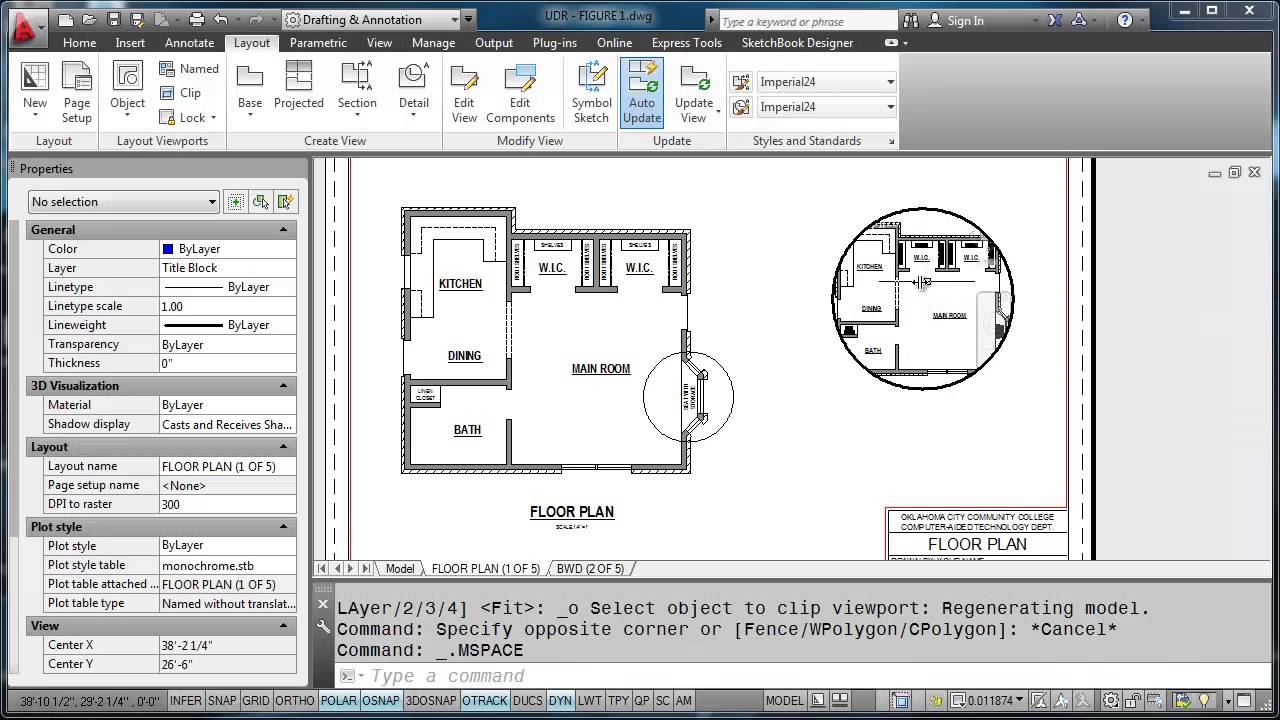Screen dimensions: 1280x720
Task: Open the Home ribbon tab
Action: (79, 43)
